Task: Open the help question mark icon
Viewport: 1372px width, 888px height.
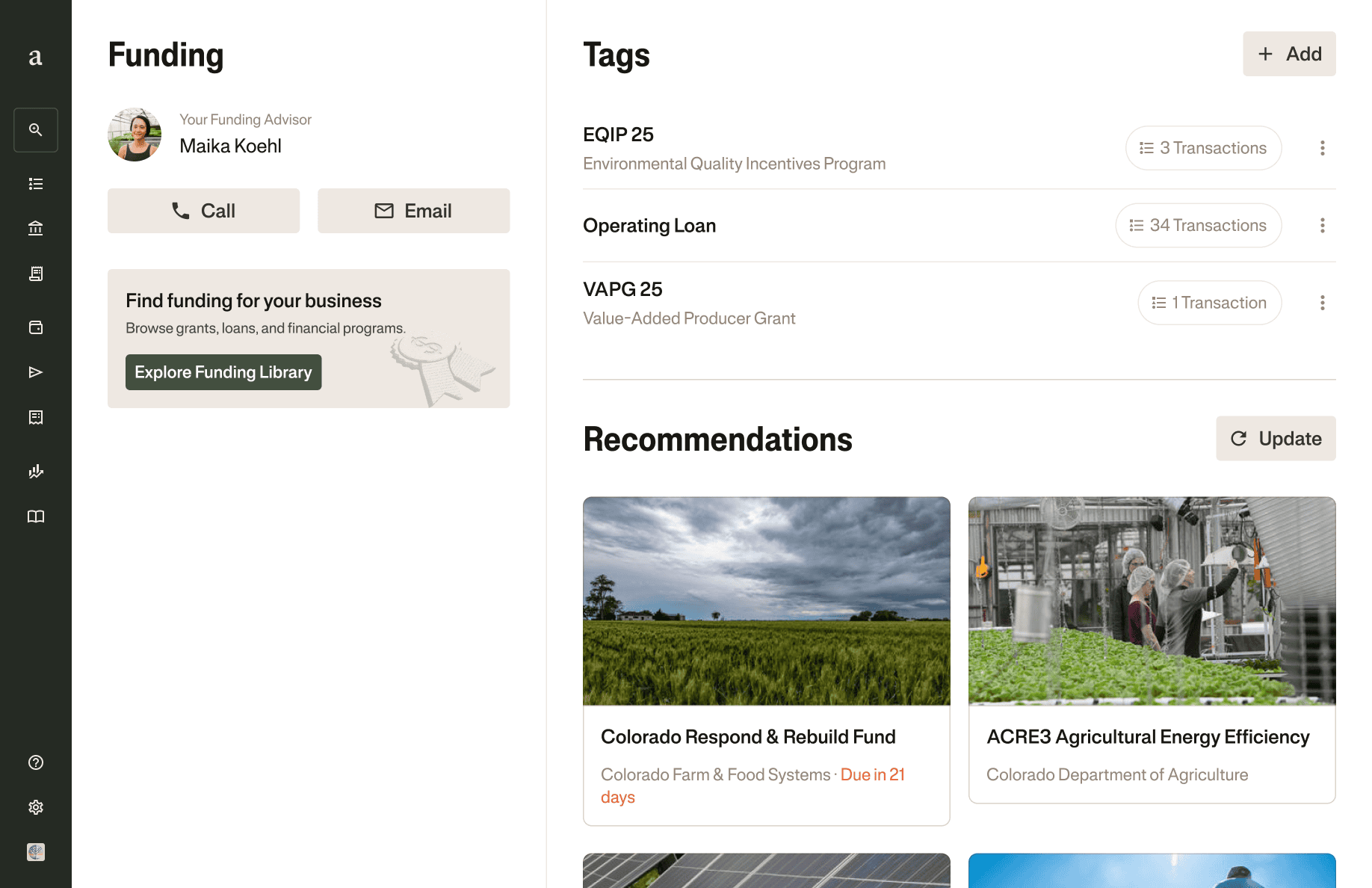Action: click(x=35, y=762)
